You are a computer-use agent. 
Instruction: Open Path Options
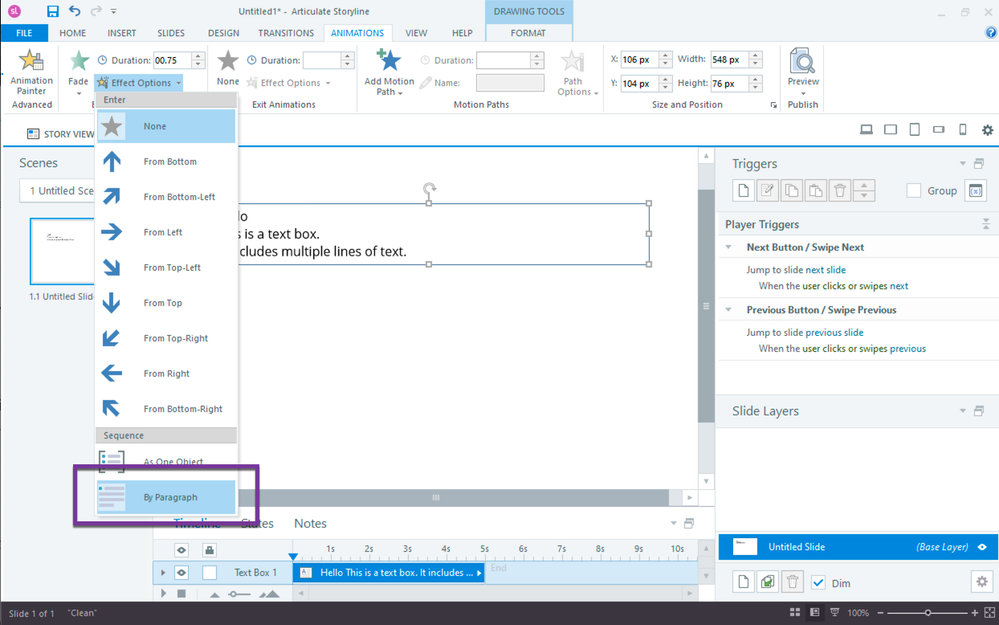[x=577, y=73]
